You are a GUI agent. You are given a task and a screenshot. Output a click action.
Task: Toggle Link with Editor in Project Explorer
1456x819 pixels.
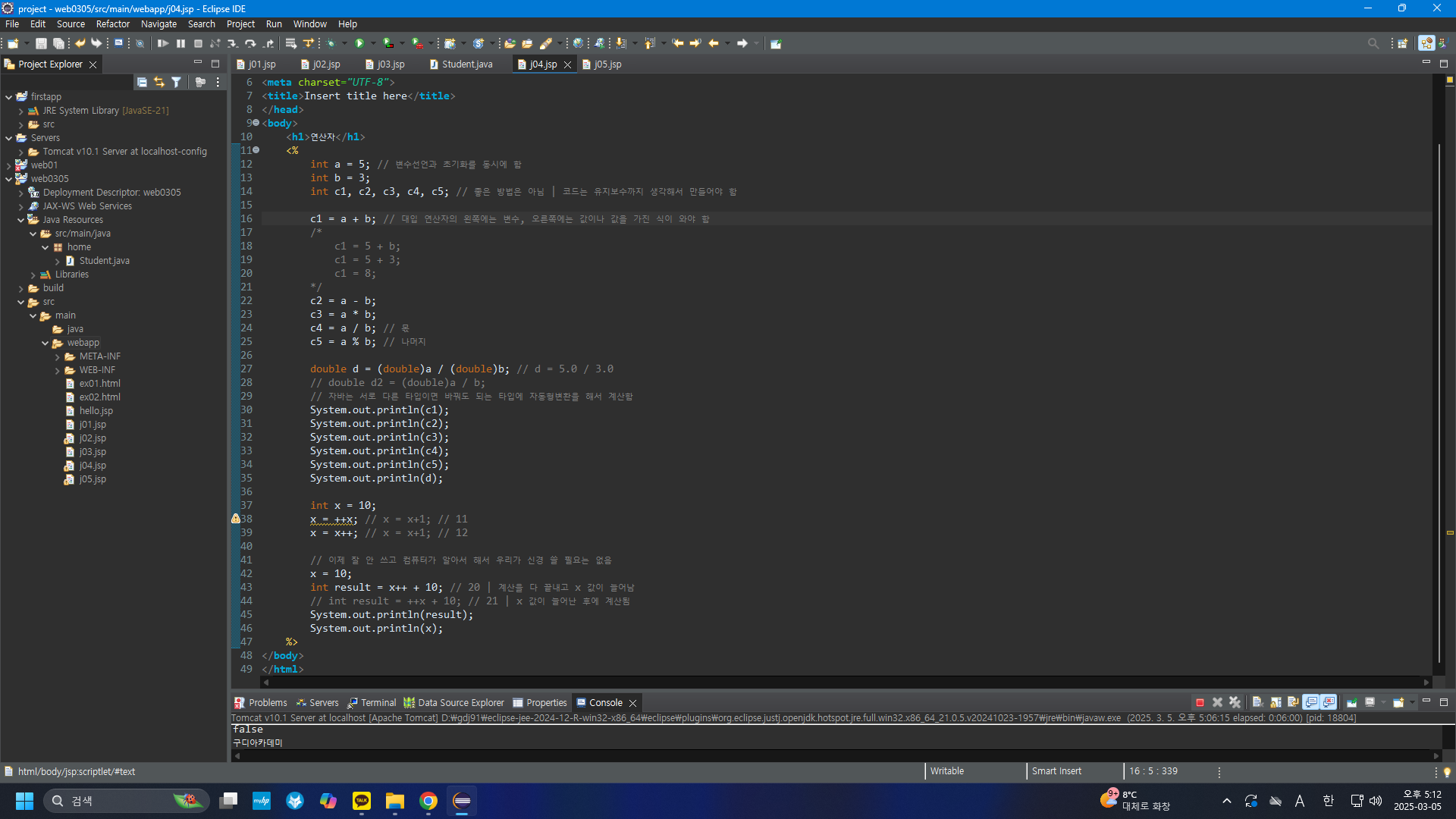click(158, 82)
